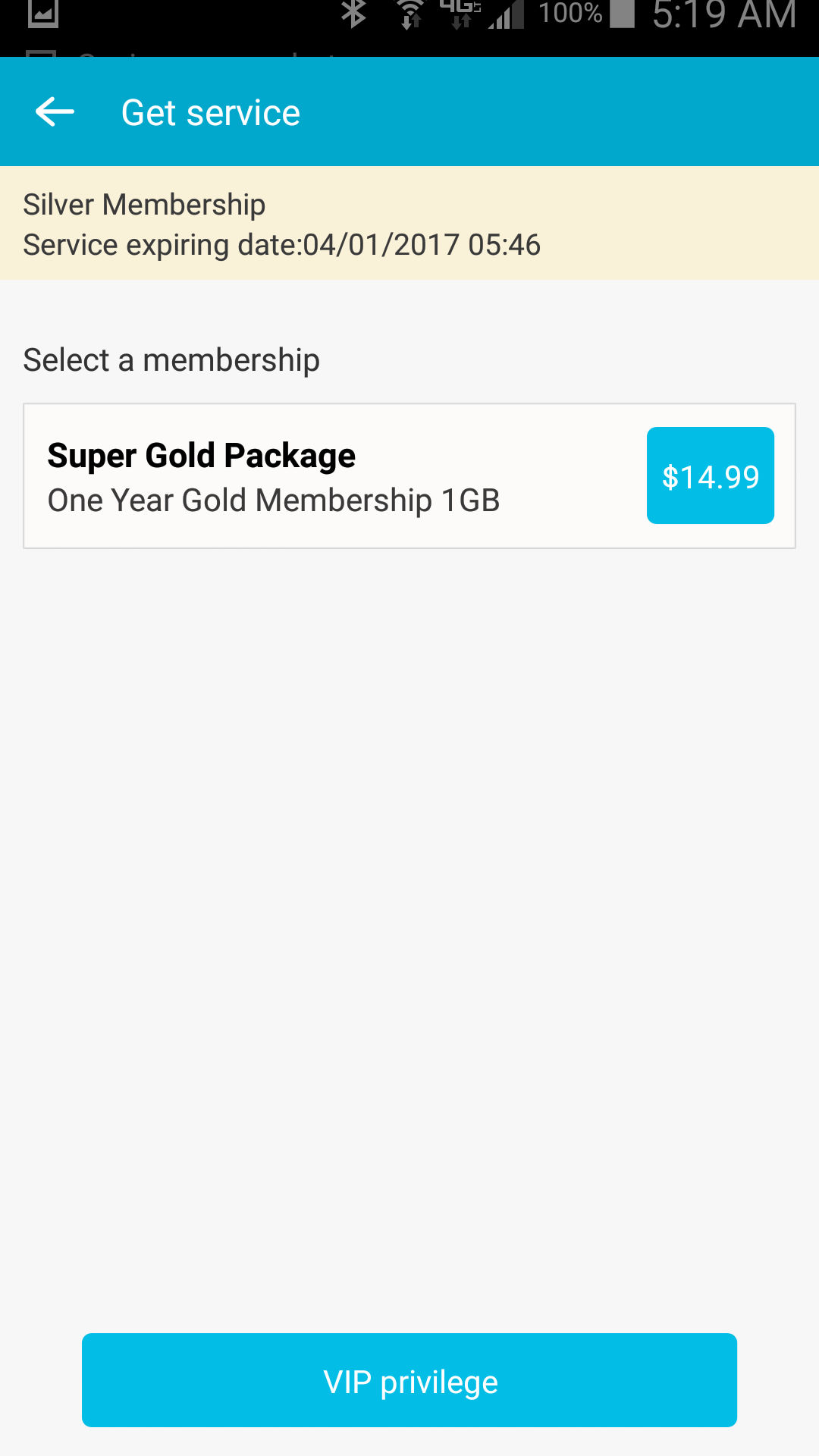Click the 100% battery percentage

coord(570,14)
